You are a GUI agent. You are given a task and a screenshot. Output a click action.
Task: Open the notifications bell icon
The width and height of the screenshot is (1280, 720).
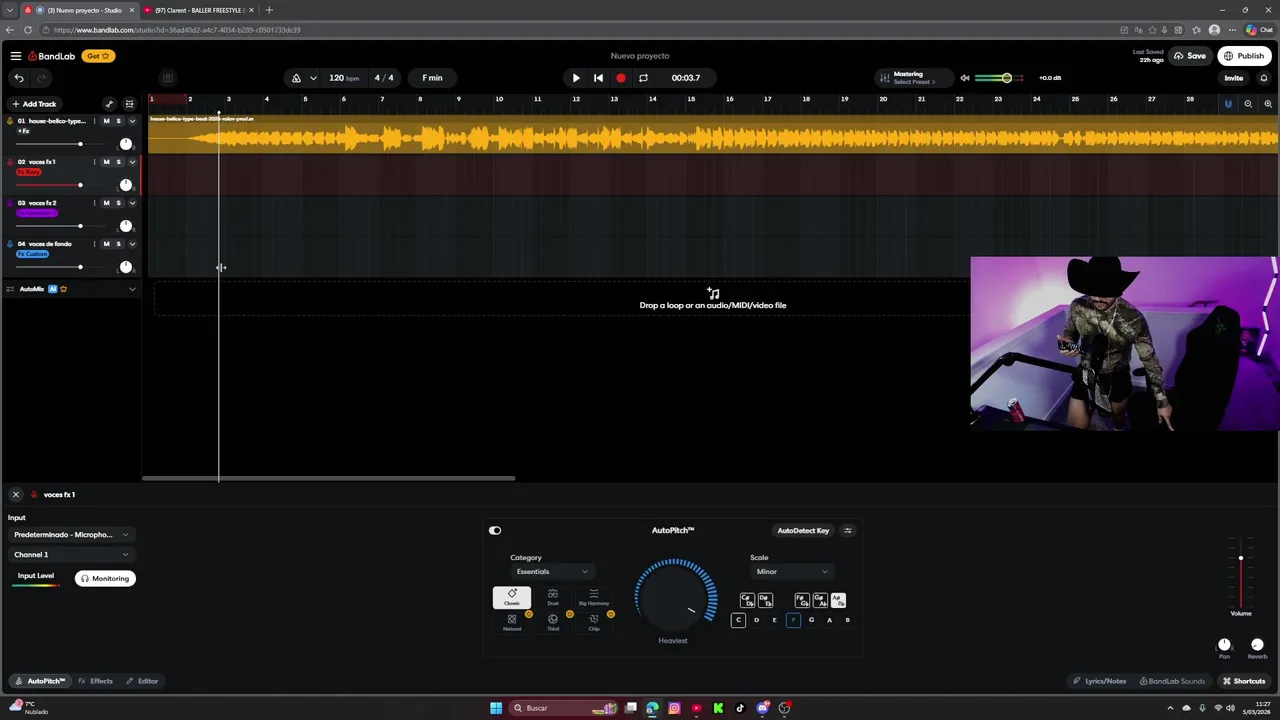[x=1264, y=78]
